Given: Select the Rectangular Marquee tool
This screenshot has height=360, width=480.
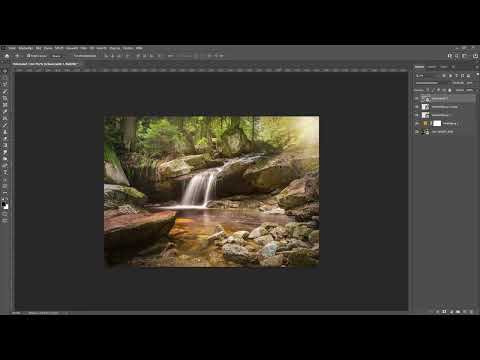Looking at the screenshot, I should coord(5,78).
